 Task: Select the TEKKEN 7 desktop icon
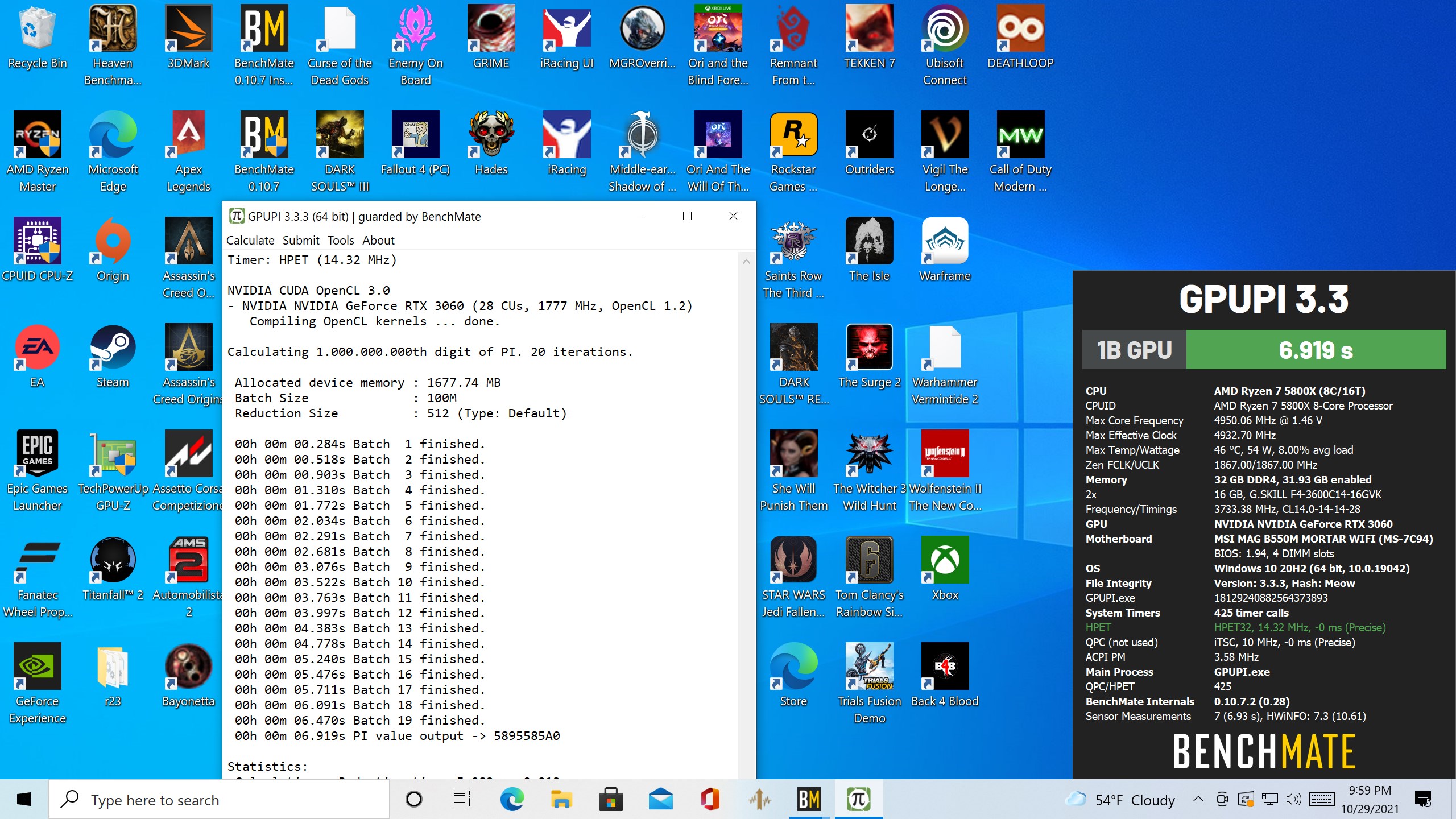coord(869,38)
